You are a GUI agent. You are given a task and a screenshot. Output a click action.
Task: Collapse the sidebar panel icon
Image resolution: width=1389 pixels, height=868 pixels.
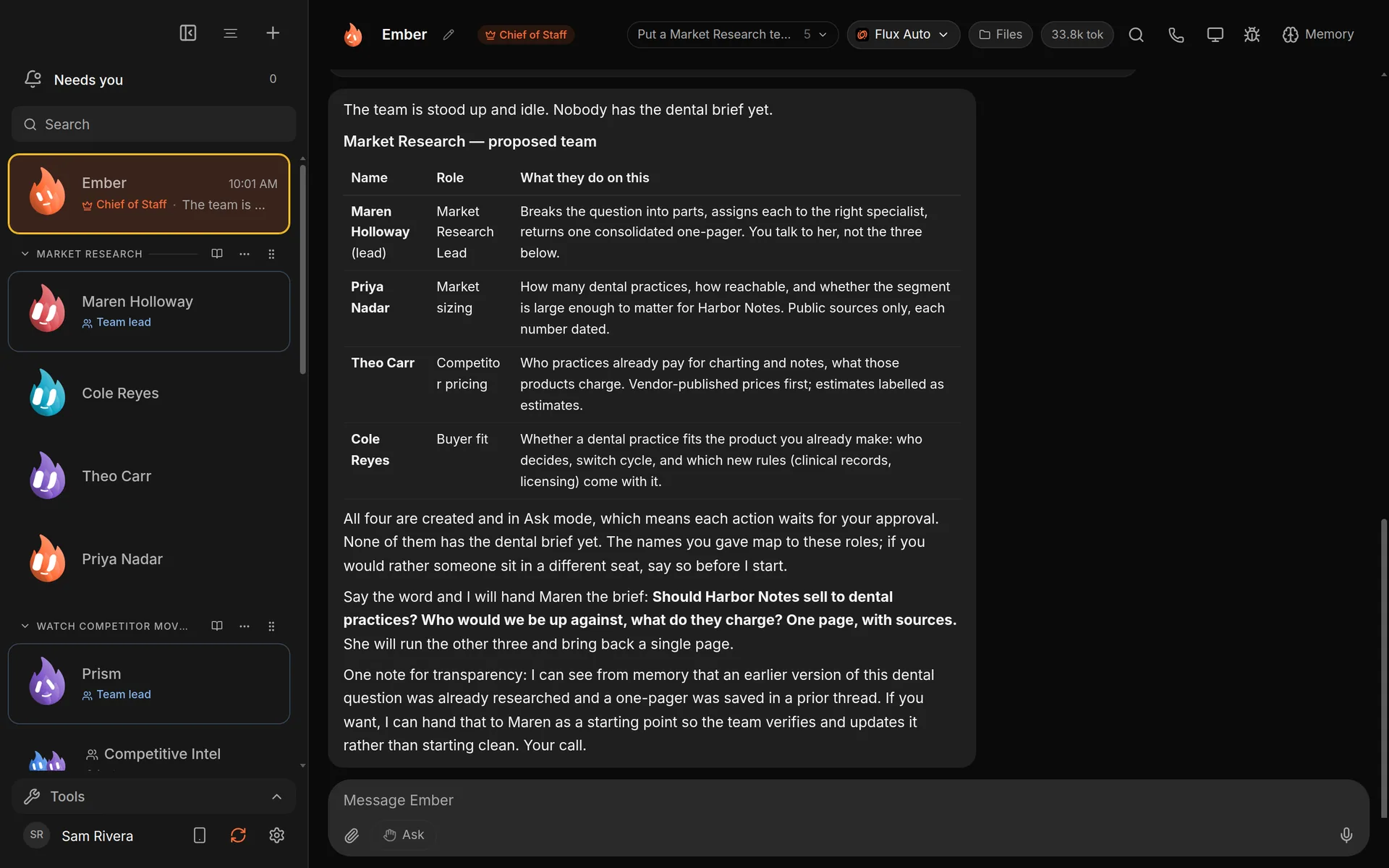(x=188, y=33)
